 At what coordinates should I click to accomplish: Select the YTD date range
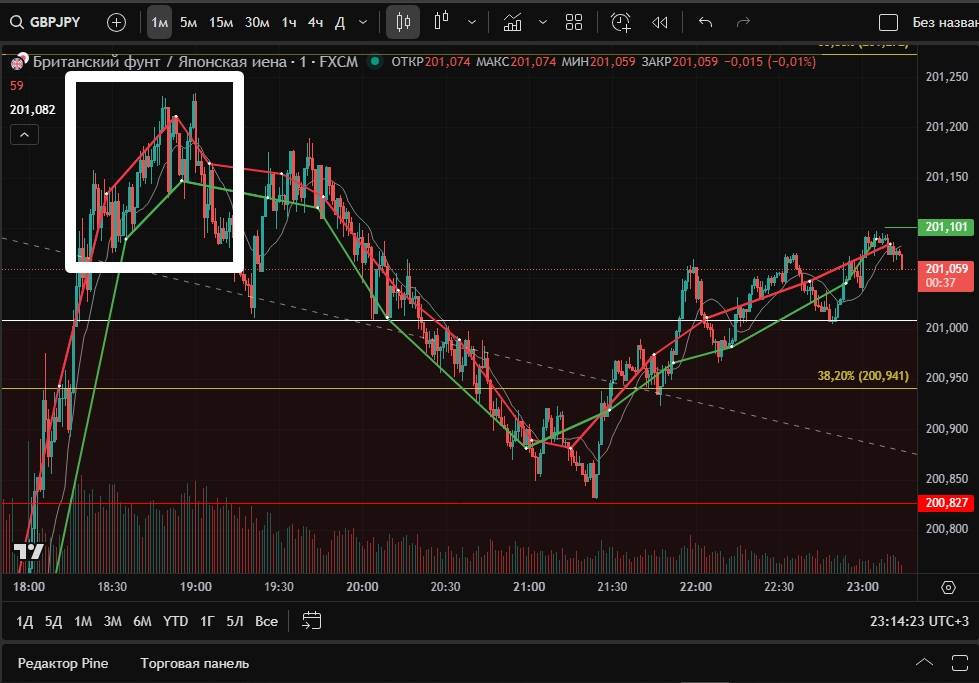coord(175,621)
